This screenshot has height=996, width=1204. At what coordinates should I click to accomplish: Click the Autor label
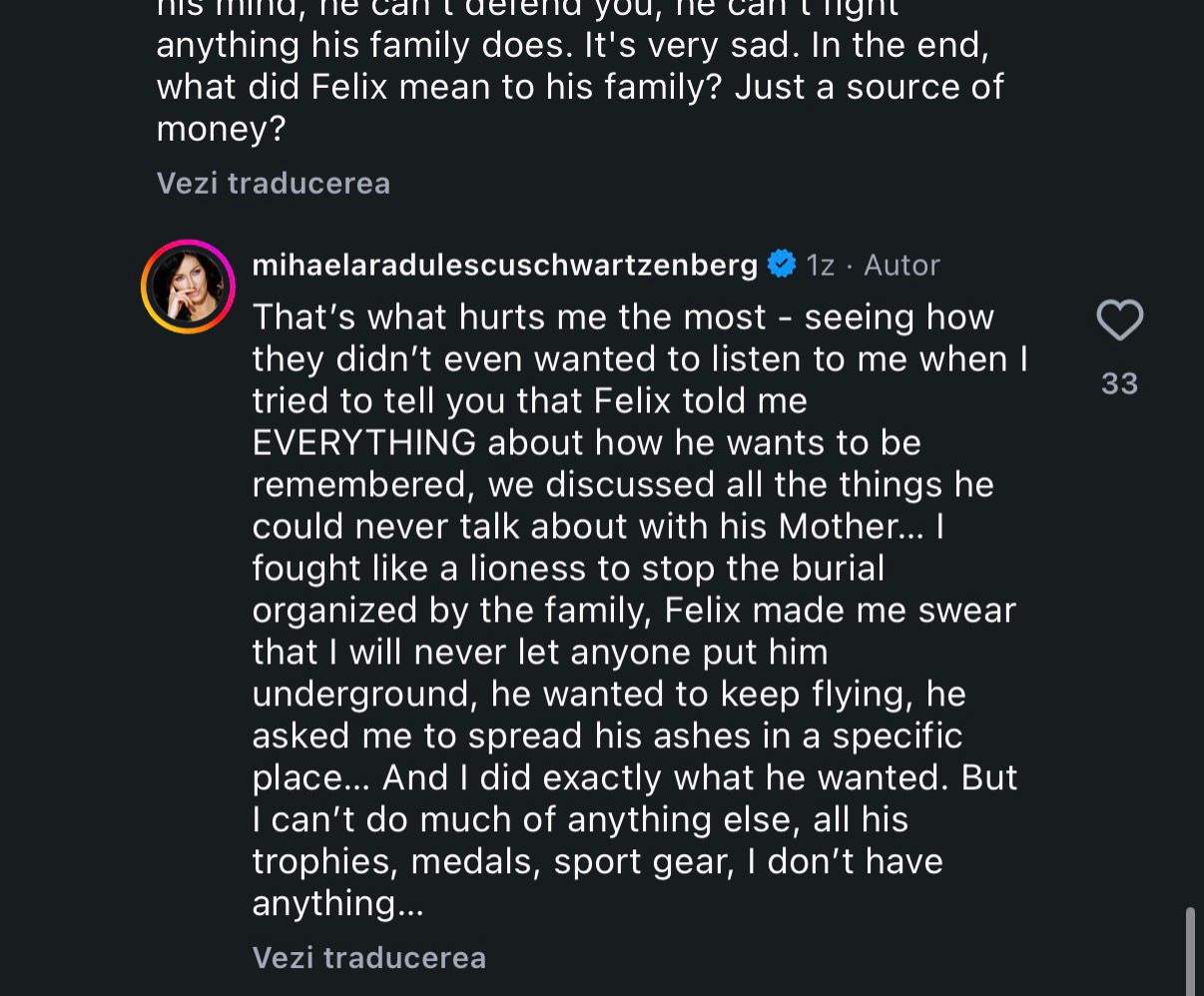[x=902, y=264]
